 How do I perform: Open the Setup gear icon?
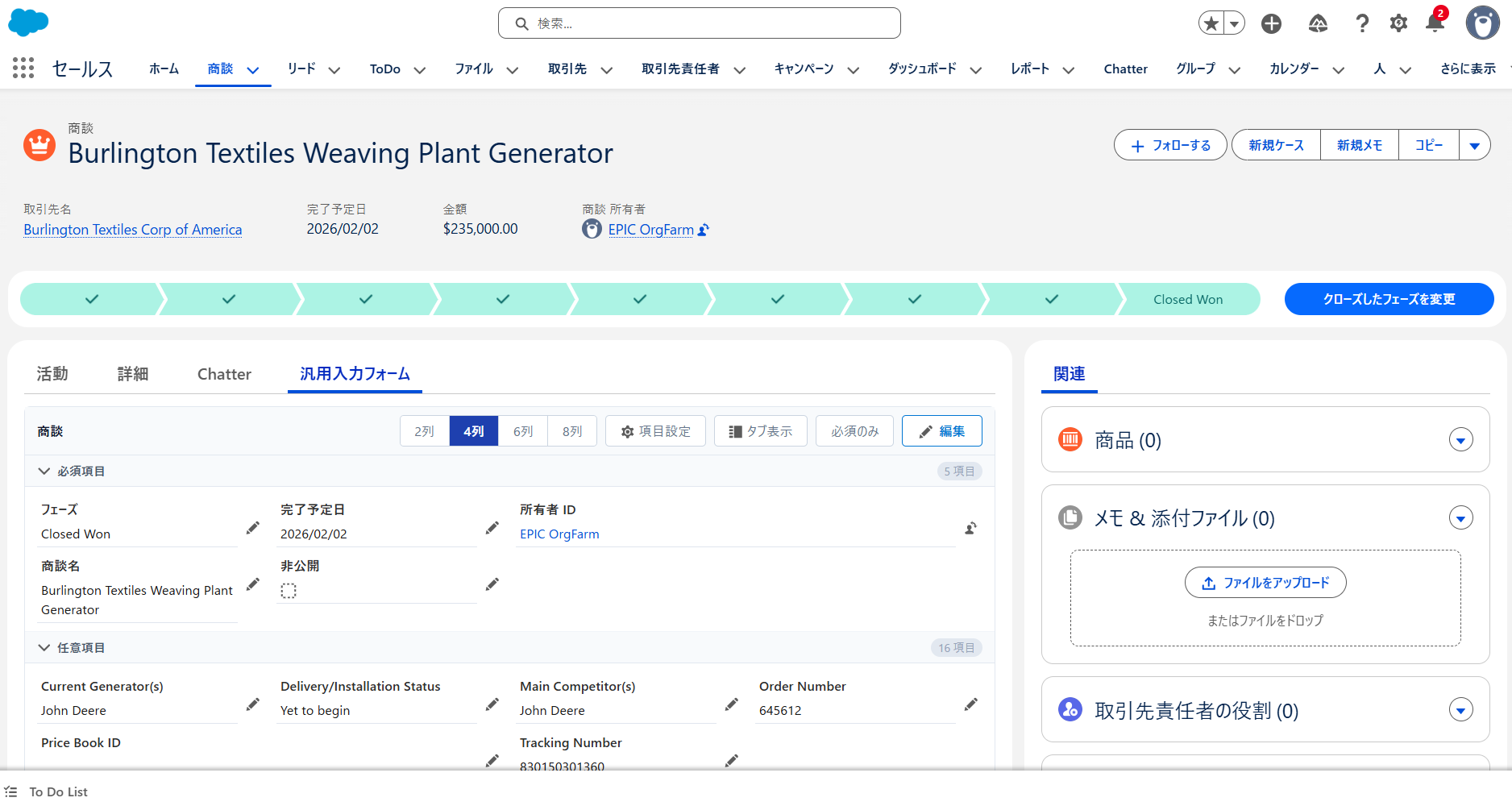[1398, 23]
